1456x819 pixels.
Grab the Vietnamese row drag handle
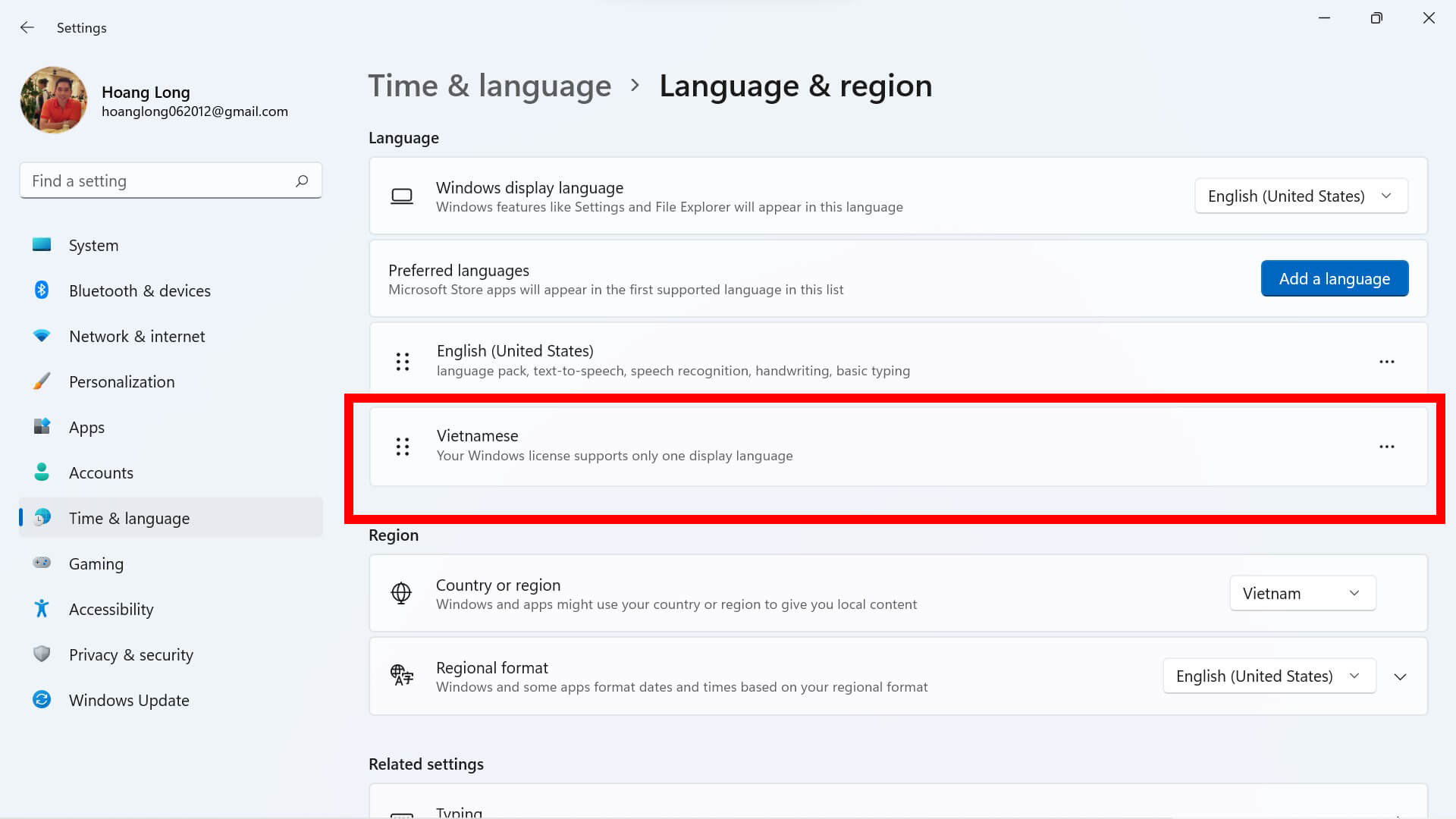pos(403,447)
